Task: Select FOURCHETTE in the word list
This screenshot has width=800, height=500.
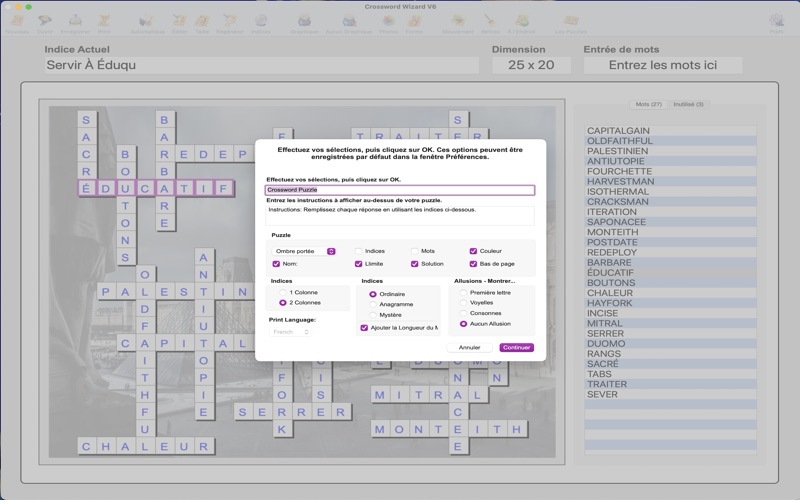Action: 670,171
